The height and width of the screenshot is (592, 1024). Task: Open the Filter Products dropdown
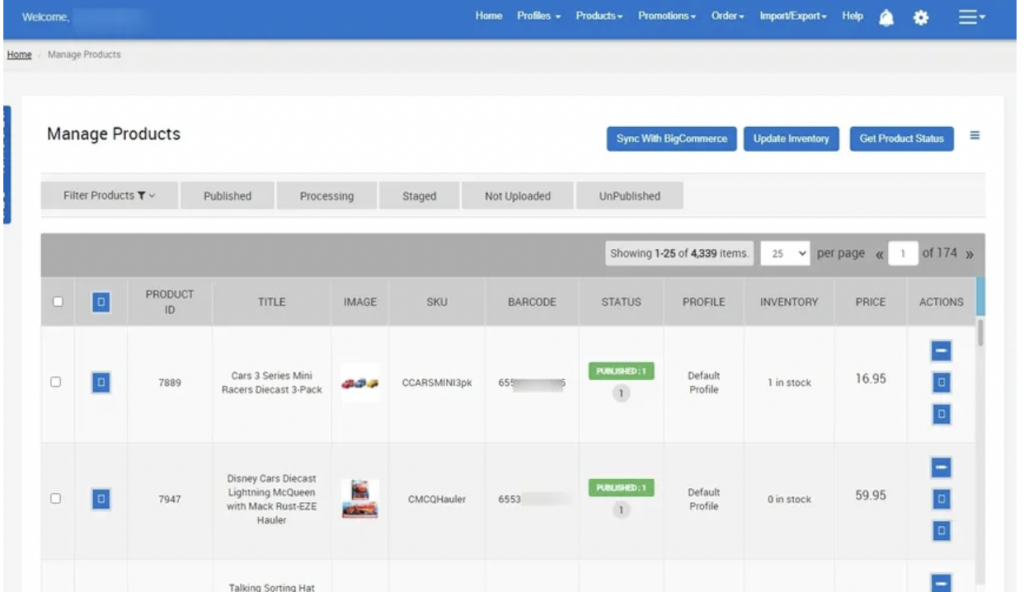(x=108, y=195)
